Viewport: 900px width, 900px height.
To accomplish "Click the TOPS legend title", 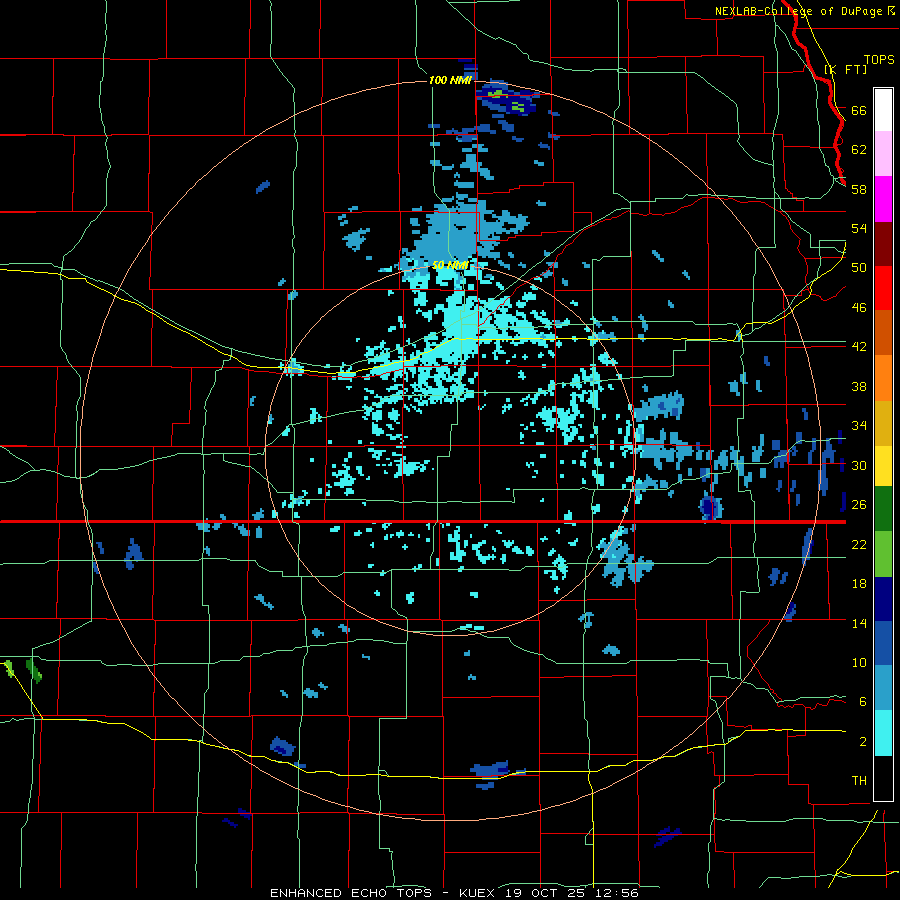I will pos(879,59).
